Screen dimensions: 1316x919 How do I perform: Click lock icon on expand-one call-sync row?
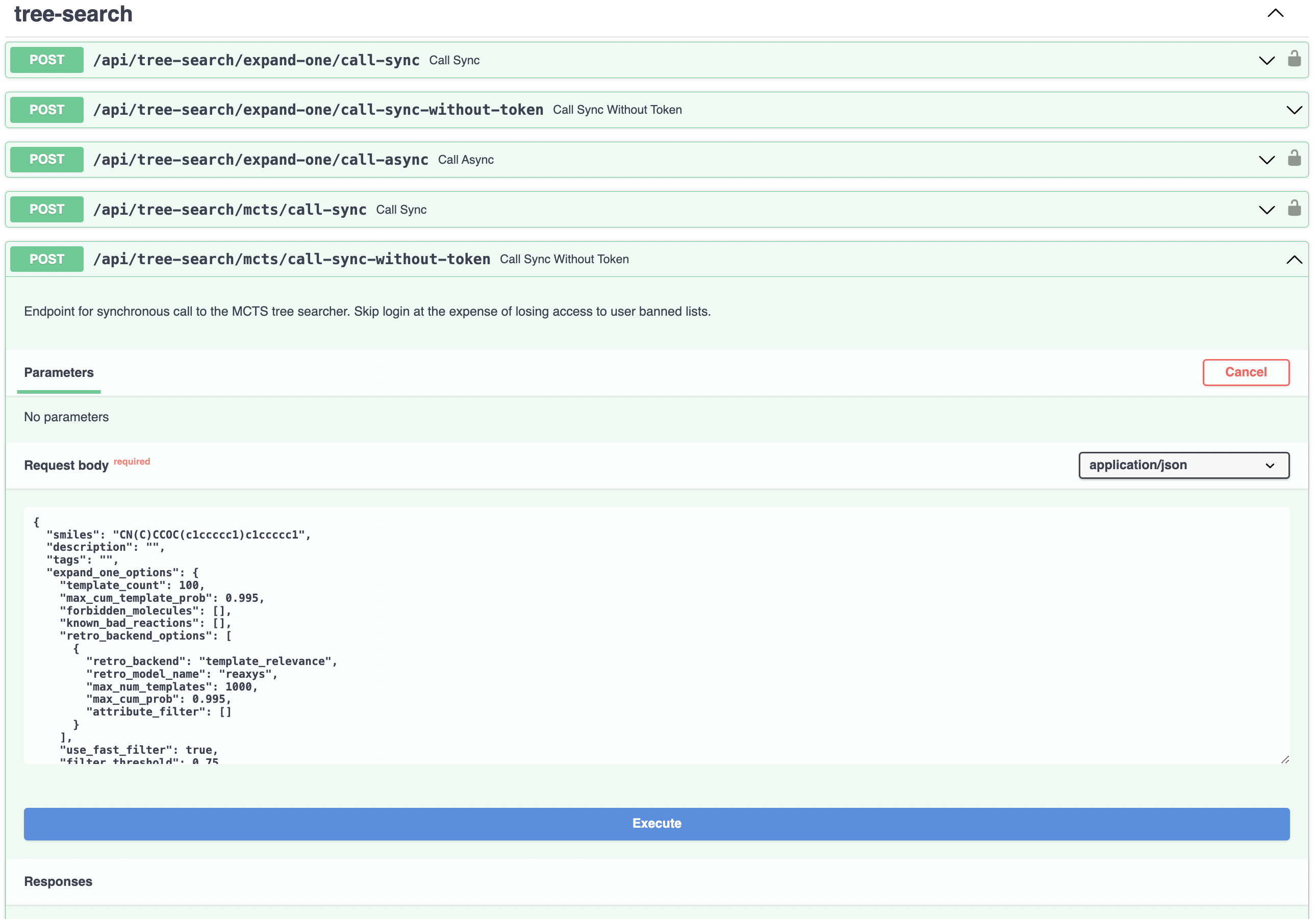point(1294,59)
